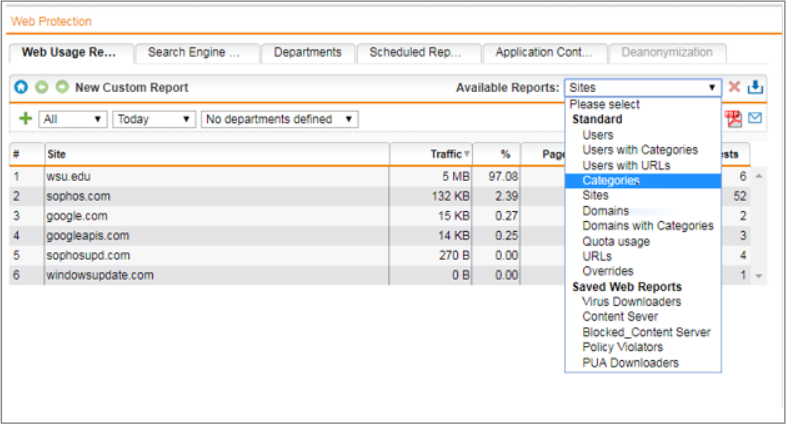Screen dimensions: 786x424
Task: Choose 'Users with URLs' report option
Action: pos(626,165)
